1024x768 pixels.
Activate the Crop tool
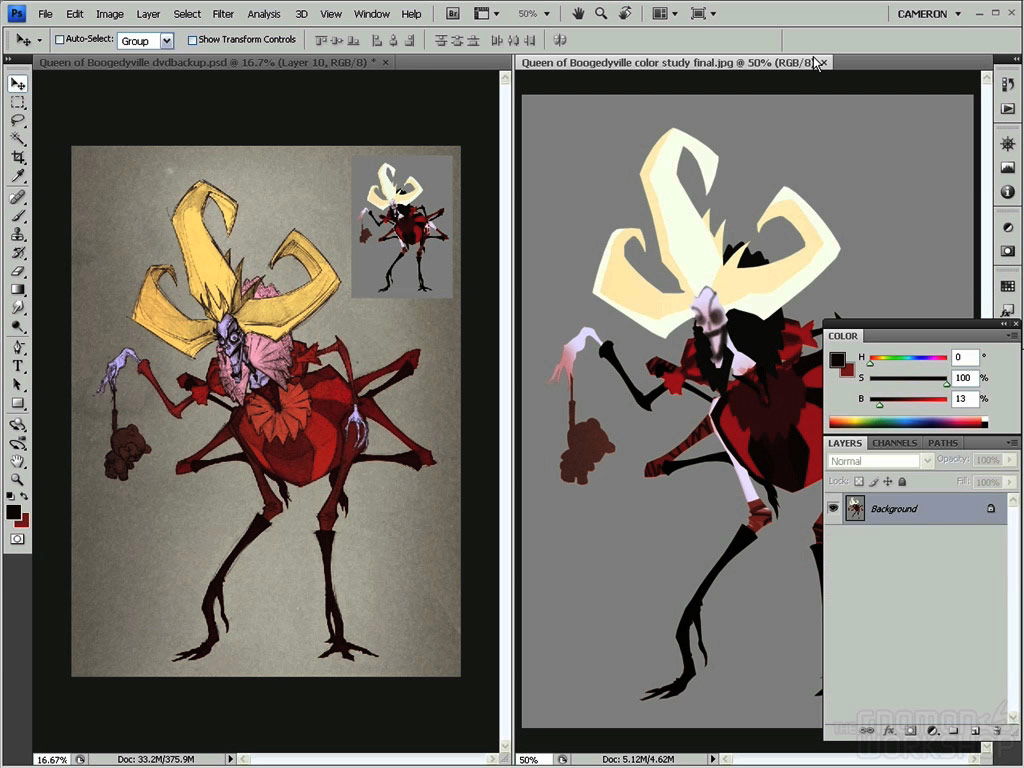coord(18,158)
